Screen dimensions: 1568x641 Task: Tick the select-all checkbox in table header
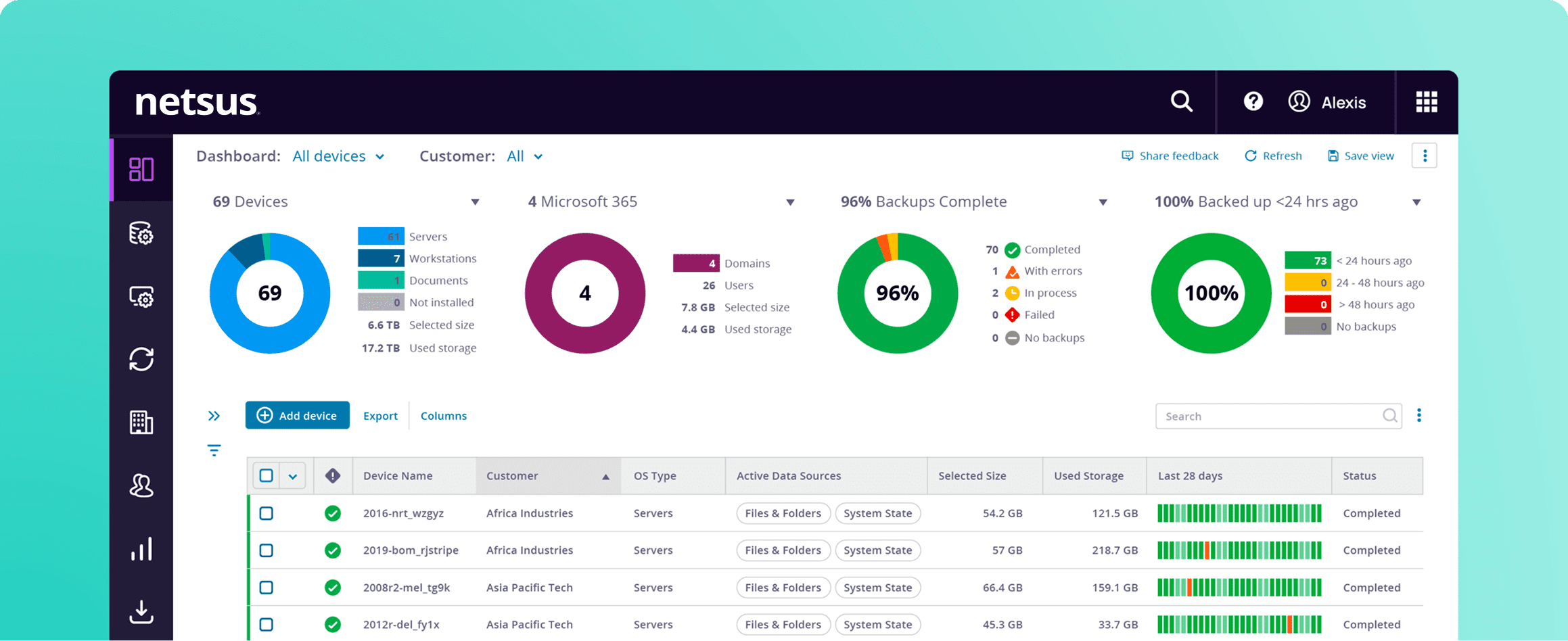pyautogui.click(x=267, y=475)
